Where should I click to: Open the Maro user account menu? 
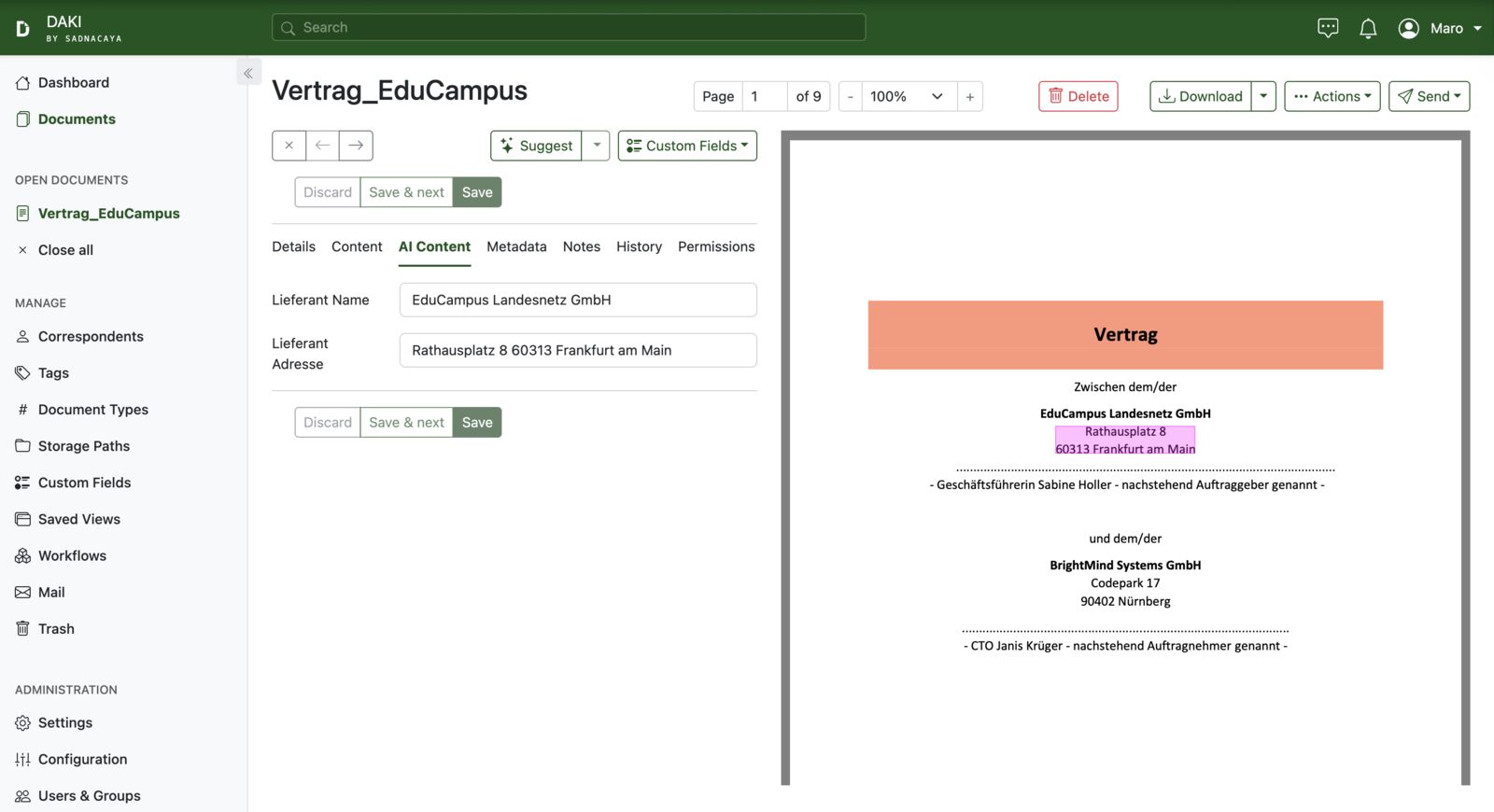1440,28
